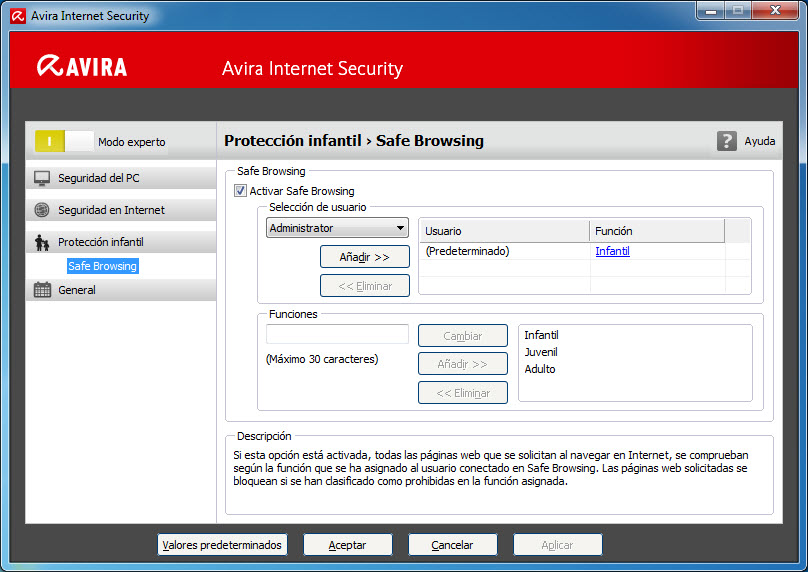Open the Administrator user dropdown
Screen dimensions: 808x572
(x=338, y=228)
